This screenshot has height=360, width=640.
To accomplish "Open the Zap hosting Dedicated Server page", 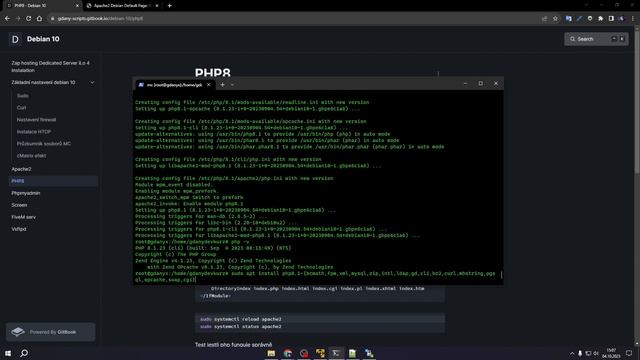I will tap(51, 67).
